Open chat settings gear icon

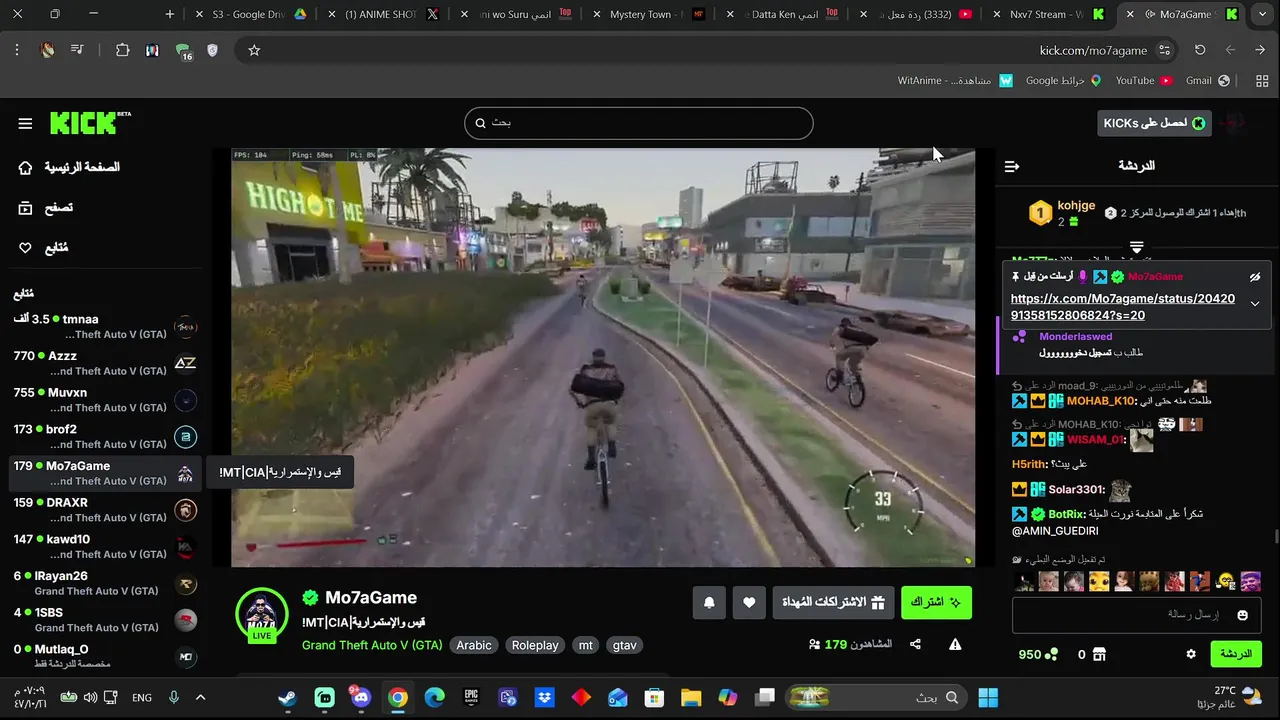tap(1191, 654)
